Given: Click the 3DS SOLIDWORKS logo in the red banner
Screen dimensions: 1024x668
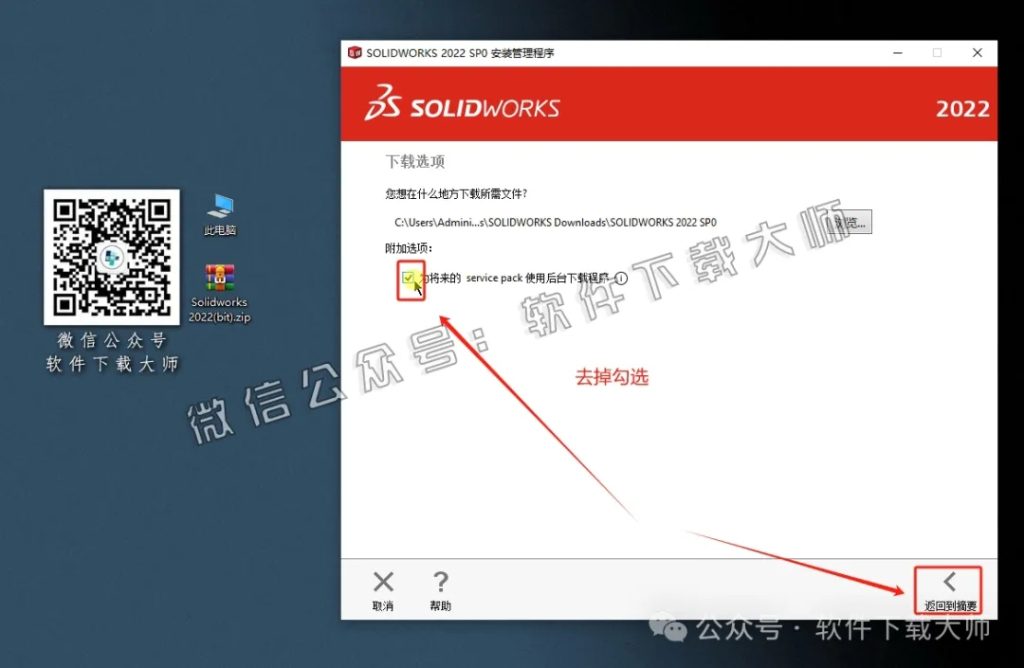Looking at the screenshot, I should 460,105.
